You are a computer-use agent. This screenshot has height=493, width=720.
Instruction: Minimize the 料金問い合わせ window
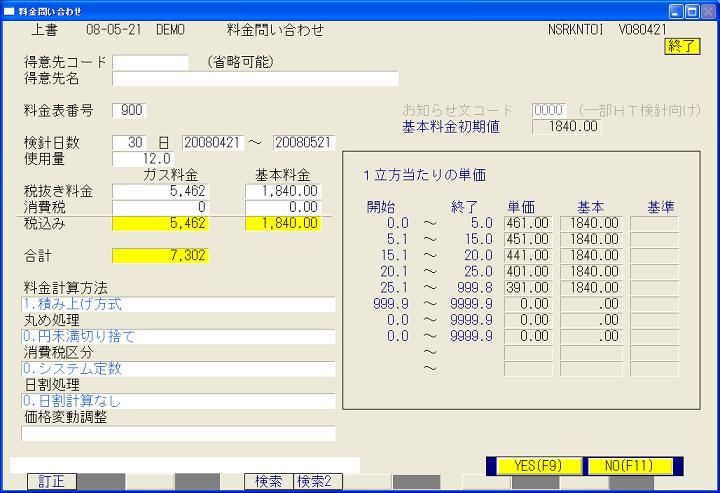676,11
